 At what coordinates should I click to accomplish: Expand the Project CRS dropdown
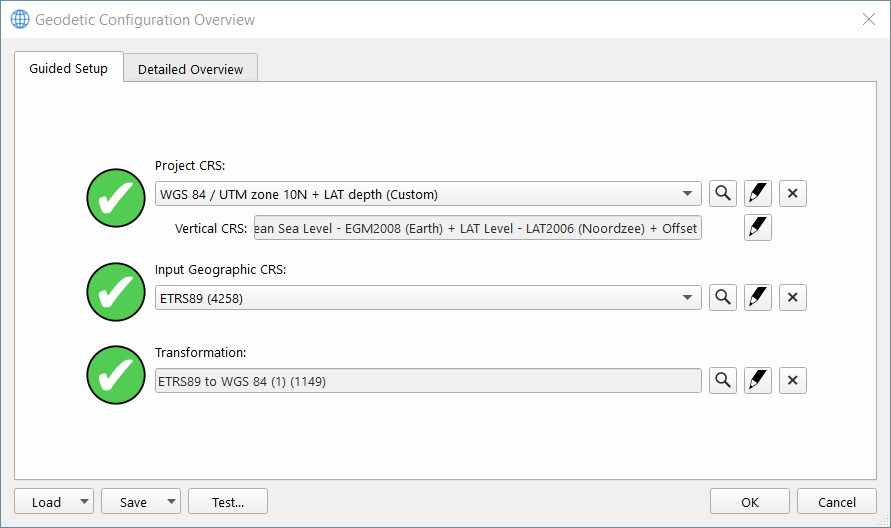pyautogui.click(x=688, y=194)
